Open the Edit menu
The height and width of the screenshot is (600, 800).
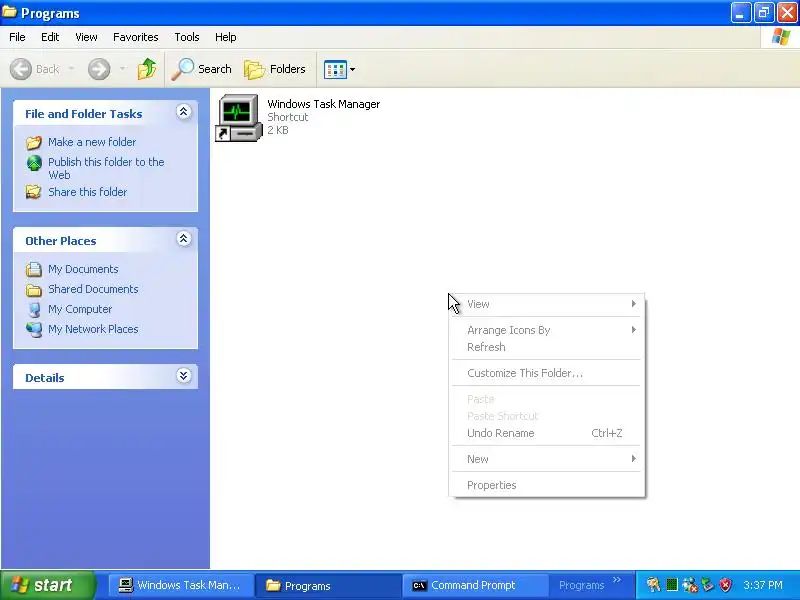50,37
